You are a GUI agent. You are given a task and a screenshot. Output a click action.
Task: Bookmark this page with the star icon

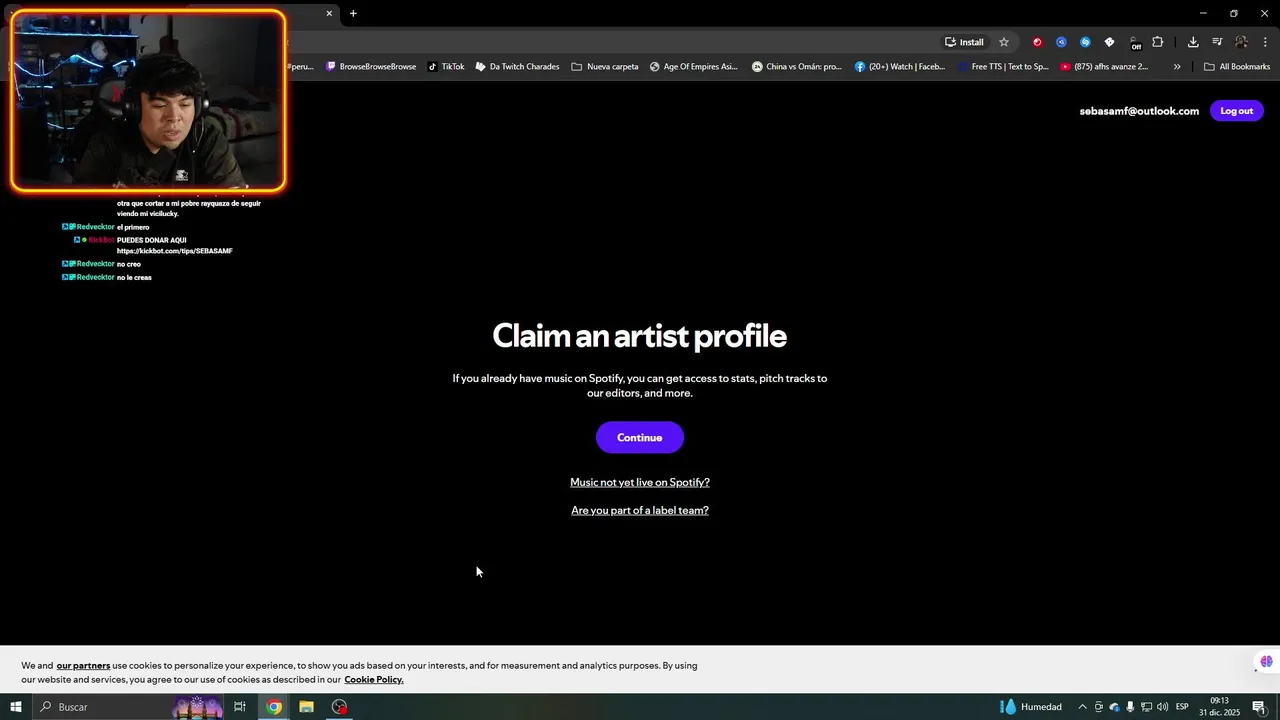(1004, 42)
